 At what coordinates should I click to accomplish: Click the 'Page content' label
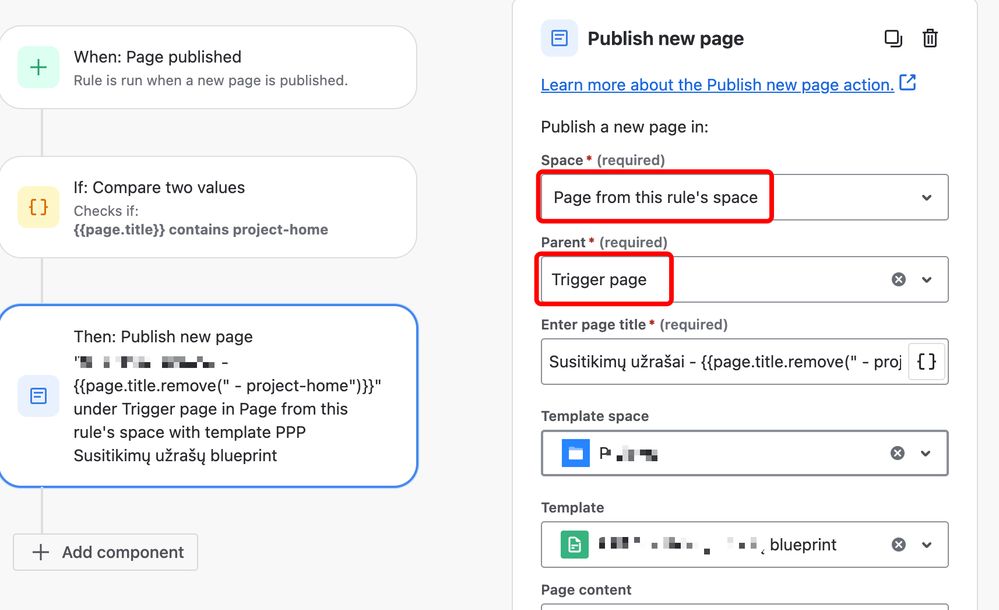click(586, 590)
